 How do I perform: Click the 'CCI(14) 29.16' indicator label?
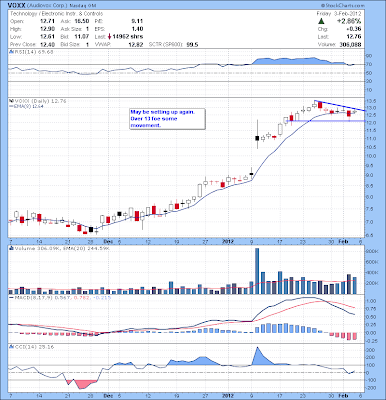[34, 347]
